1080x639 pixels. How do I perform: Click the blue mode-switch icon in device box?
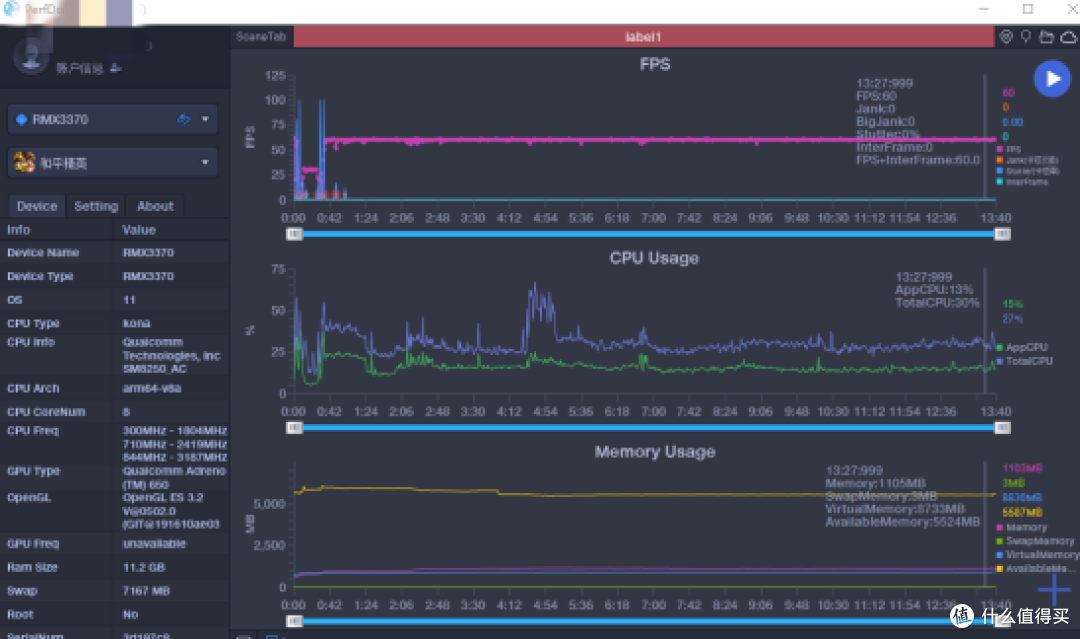pos(183,119)
